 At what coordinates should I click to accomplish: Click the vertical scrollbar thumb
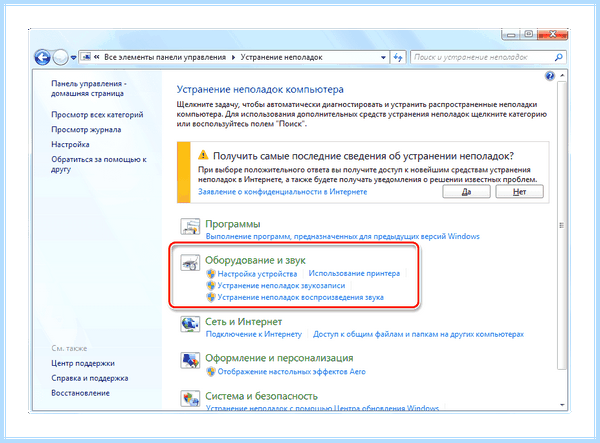point(562,226)
